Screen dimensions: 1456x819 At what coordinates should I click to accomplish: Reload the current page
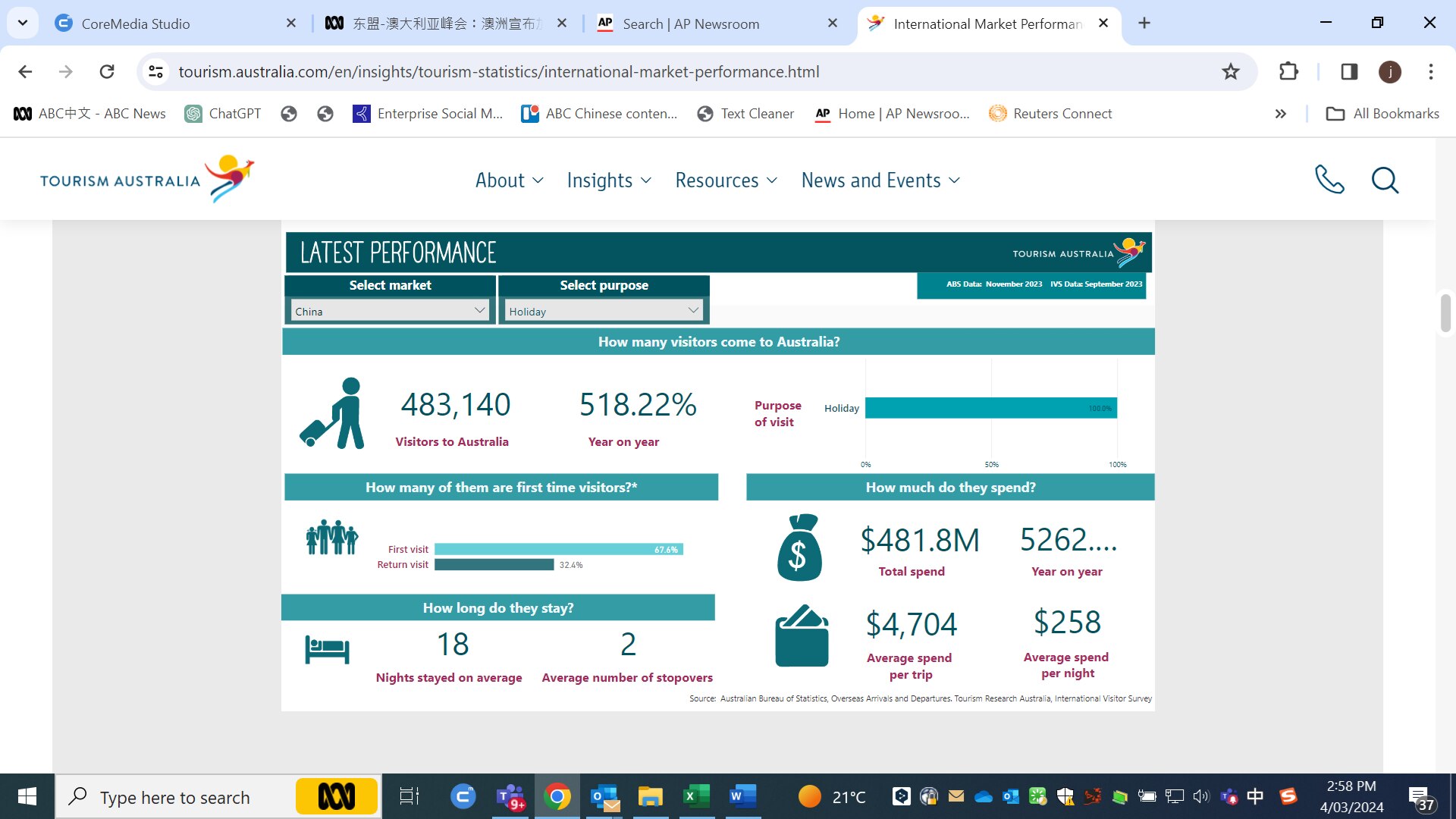click(107, 71)
